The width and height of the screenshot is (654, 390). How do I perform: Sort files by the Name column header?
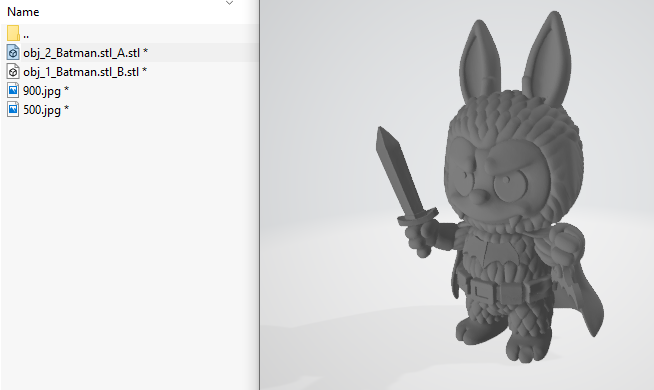click(x=23, y=12)
